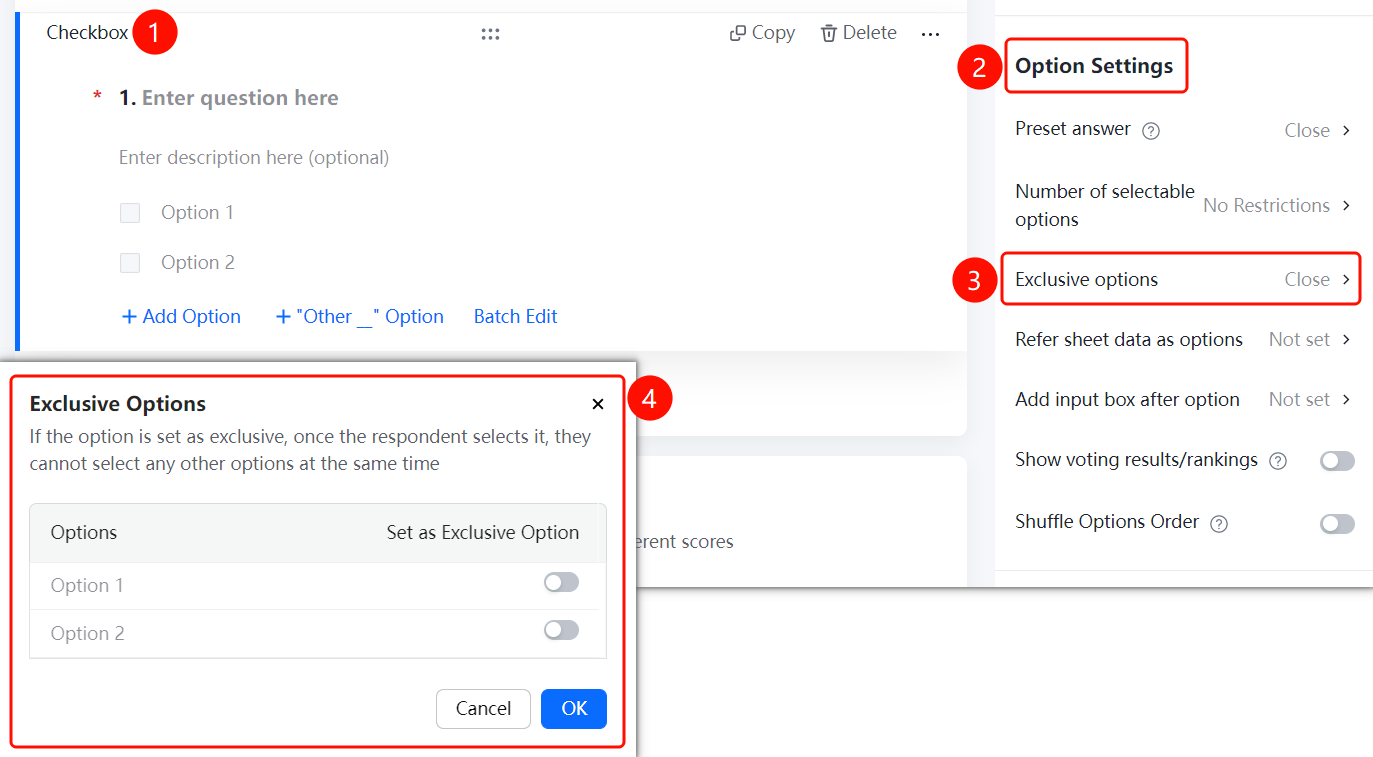Viewport: 1373px width, 757px height.
Task: Click the Copy question icon
Action: coord(738,33)
